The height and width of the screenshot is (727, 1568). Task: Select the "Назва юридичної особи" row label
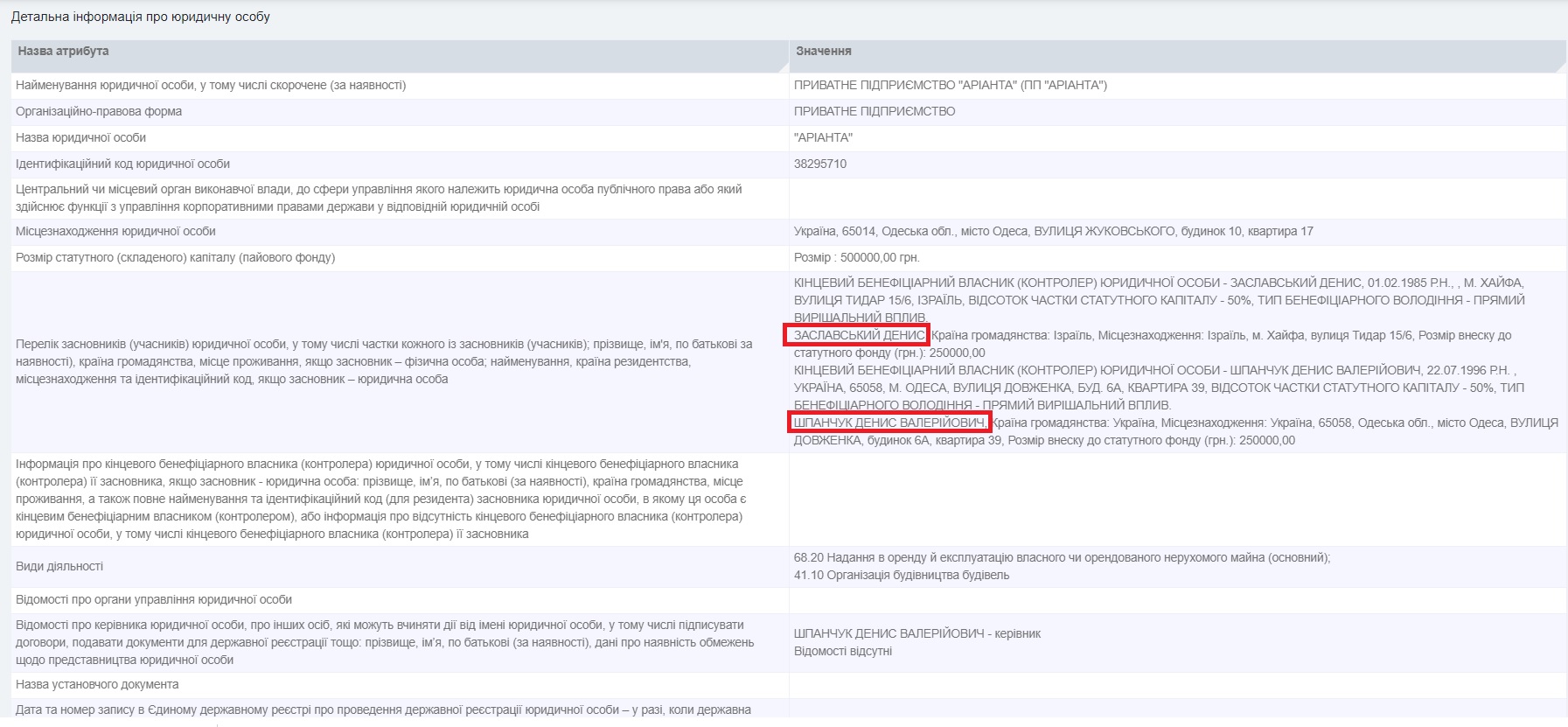click(80, 138)
